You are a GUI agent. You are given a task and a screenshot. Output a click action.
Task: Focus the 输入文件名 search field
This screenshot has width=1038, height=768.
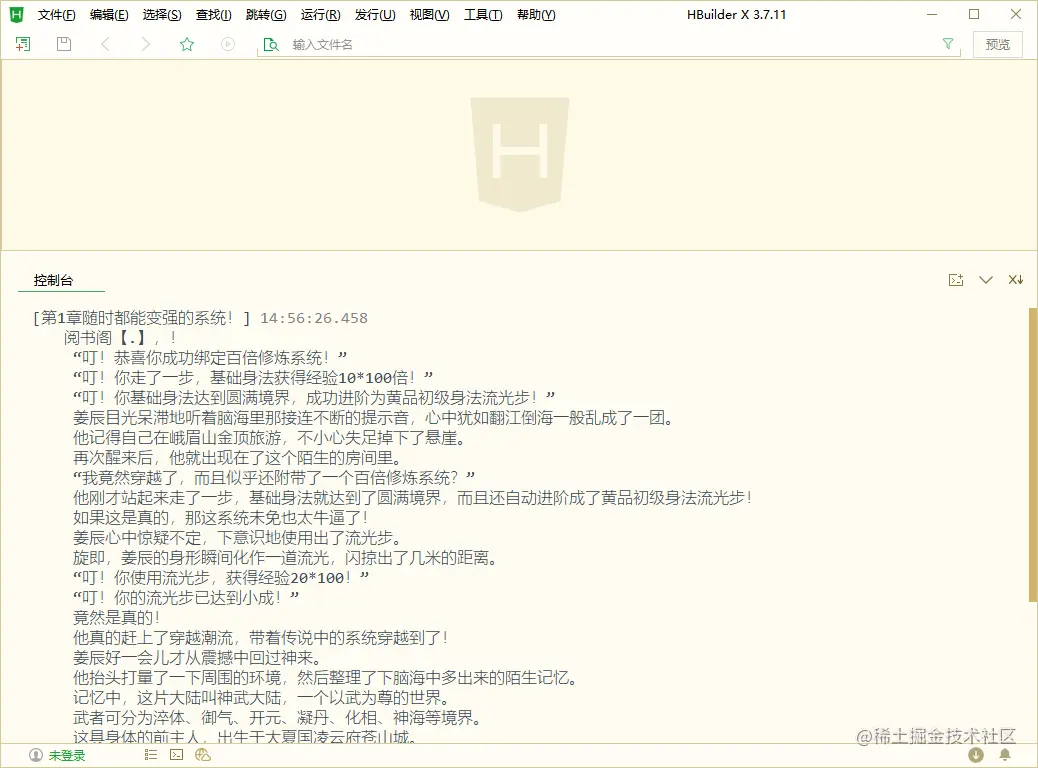pos(609,44)
